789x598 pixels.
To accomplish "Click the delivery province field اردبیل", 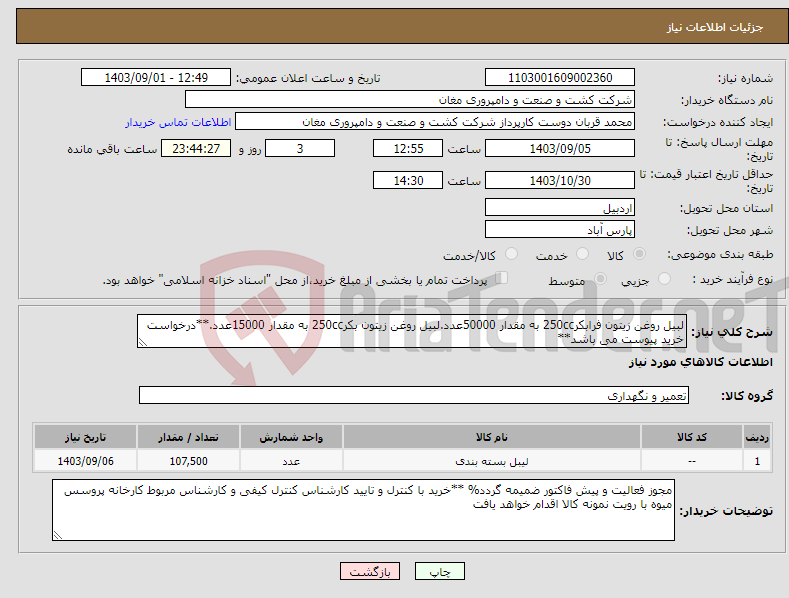I will (x=560, y=207).
